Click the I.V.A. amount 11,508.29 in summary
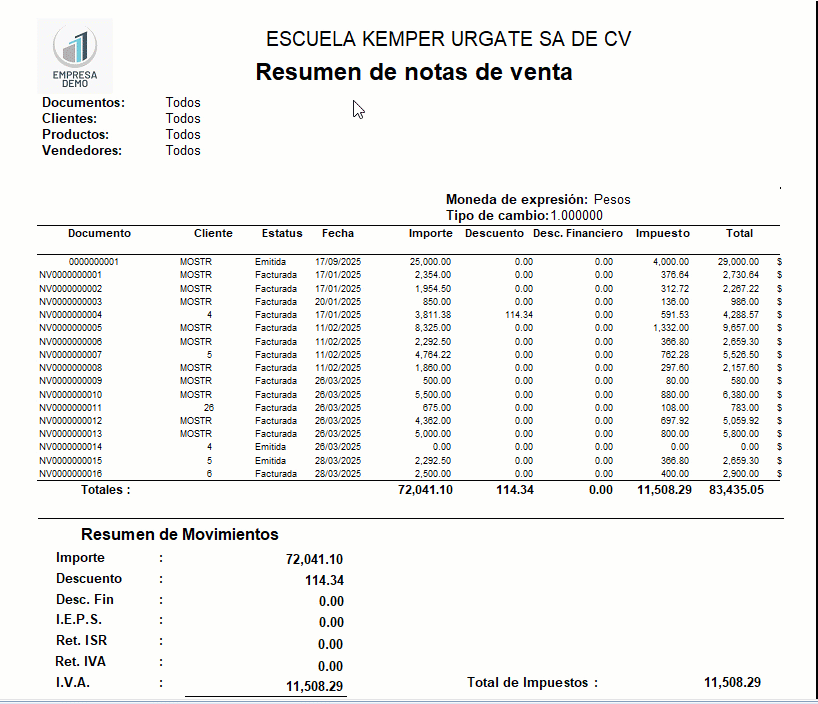The width and height of the screenshot is (818, 704). click(314, 686)
